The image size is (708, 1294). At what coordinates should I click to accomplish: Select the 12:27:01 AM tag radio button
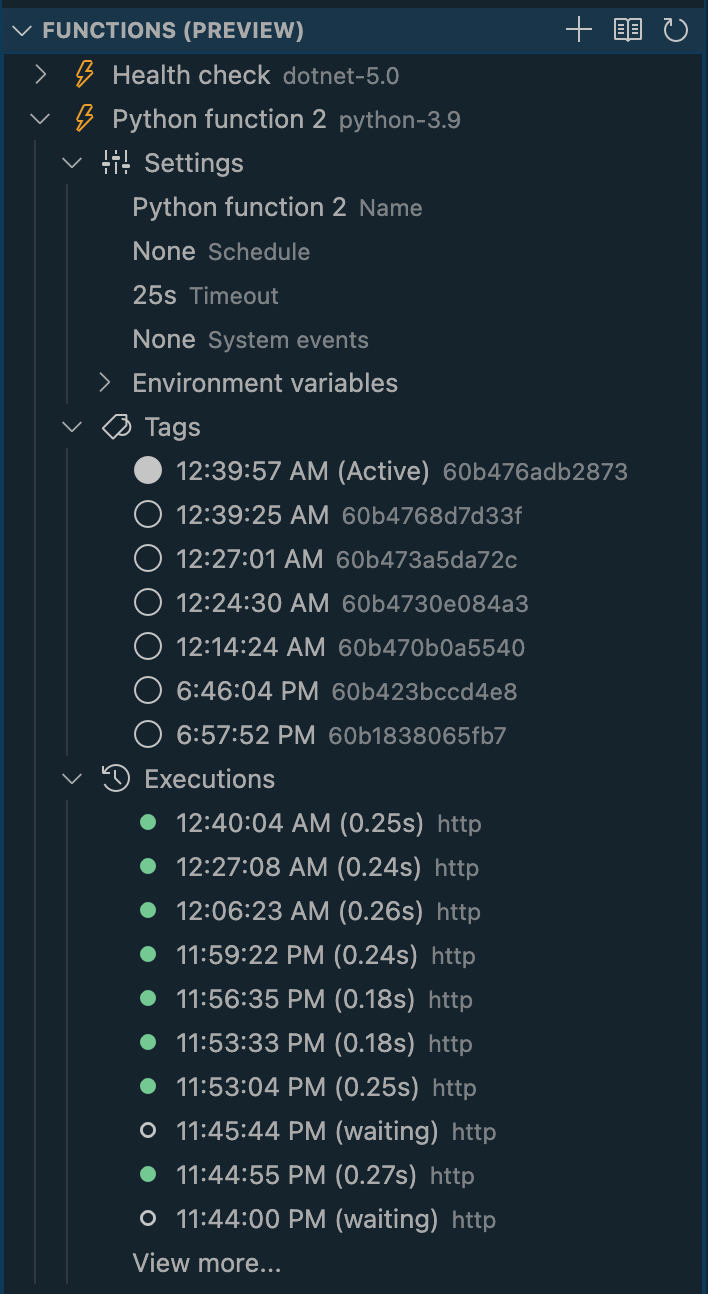click(x=148, y=559)
